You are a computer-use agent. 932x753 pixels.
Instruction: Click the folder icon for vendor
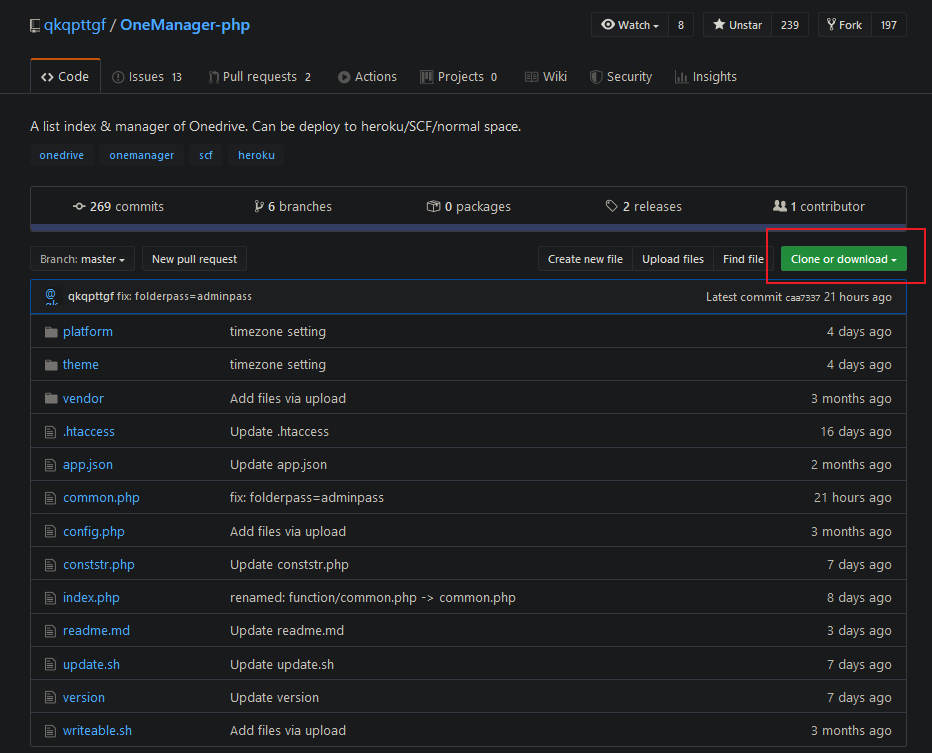click(51, 398)
